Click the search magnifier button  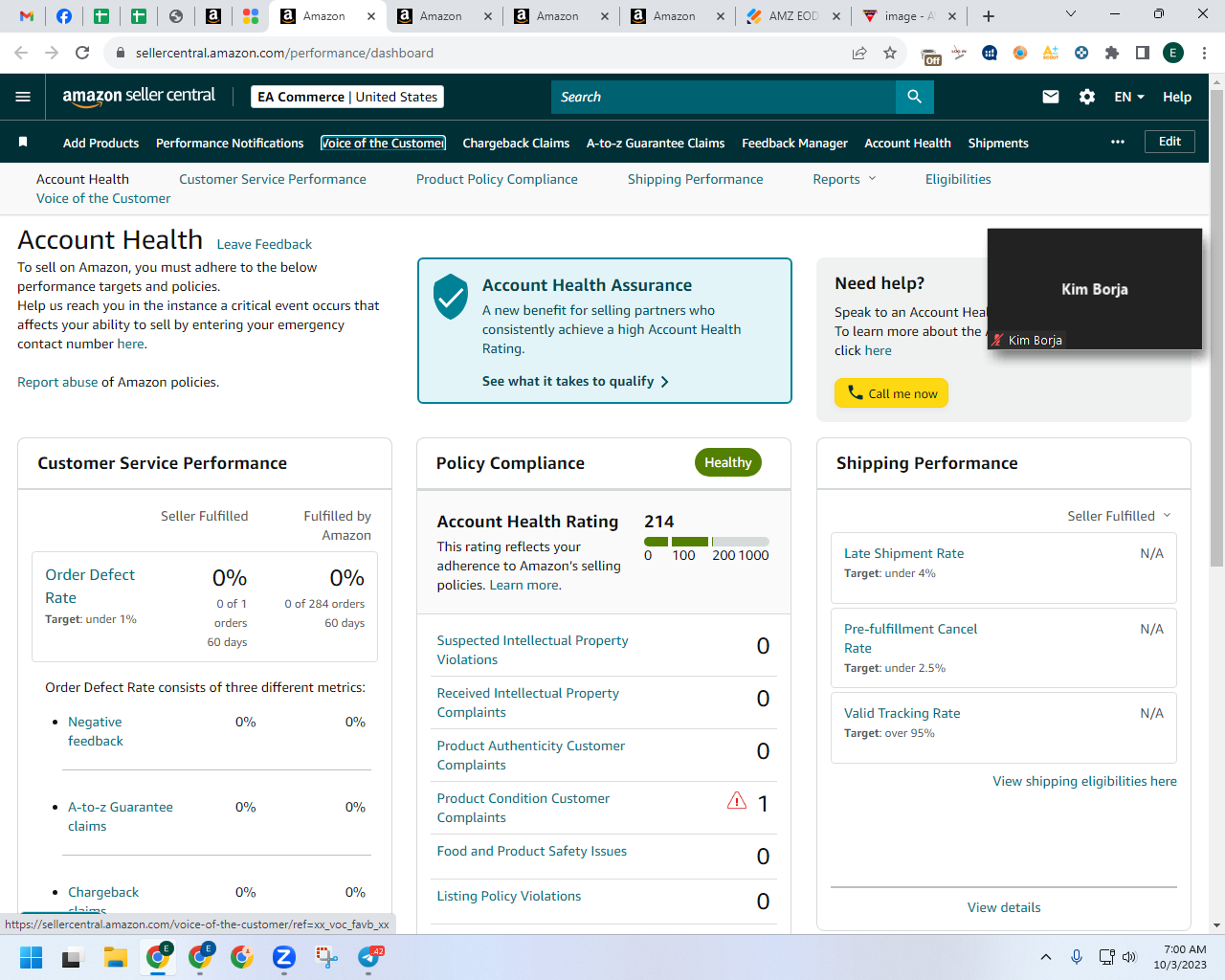point(915,97)
